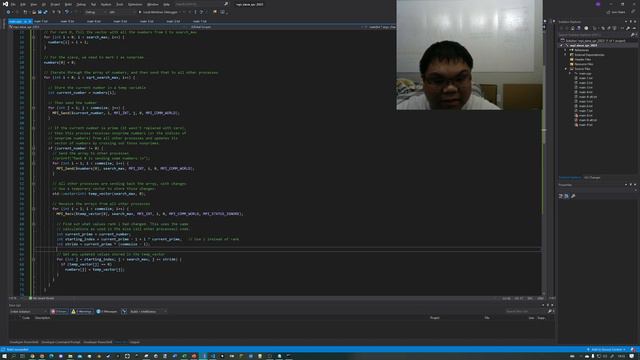Sort Error List by Description column
Viewport: 640px width, 360px height.
pos(42,318)
